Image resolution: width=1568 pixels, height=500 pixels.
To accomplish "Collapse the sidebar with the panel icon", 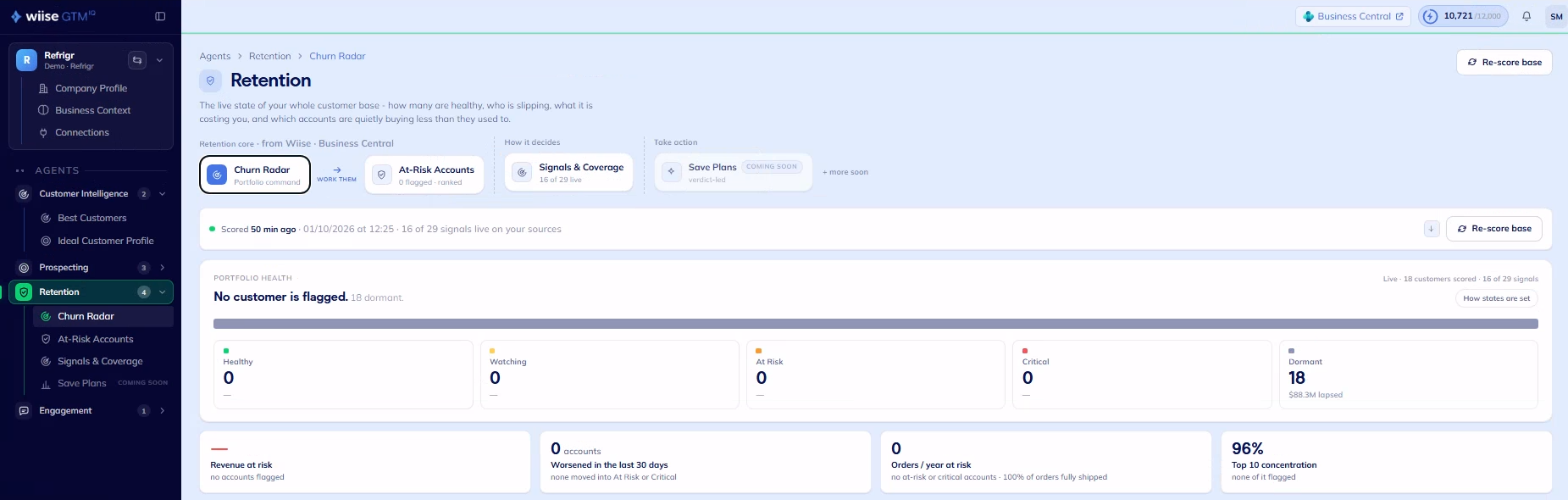I will point(160,16).
